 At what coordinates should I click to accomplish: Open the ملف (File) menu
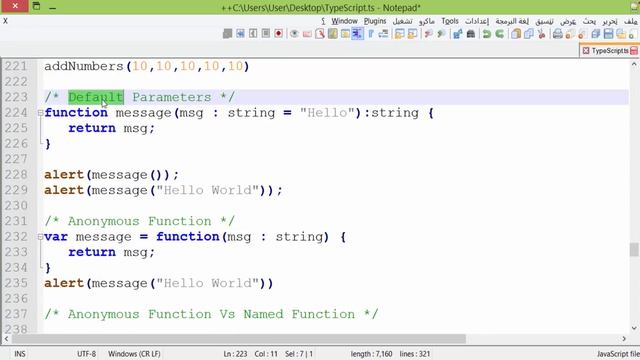click(631, 21)
